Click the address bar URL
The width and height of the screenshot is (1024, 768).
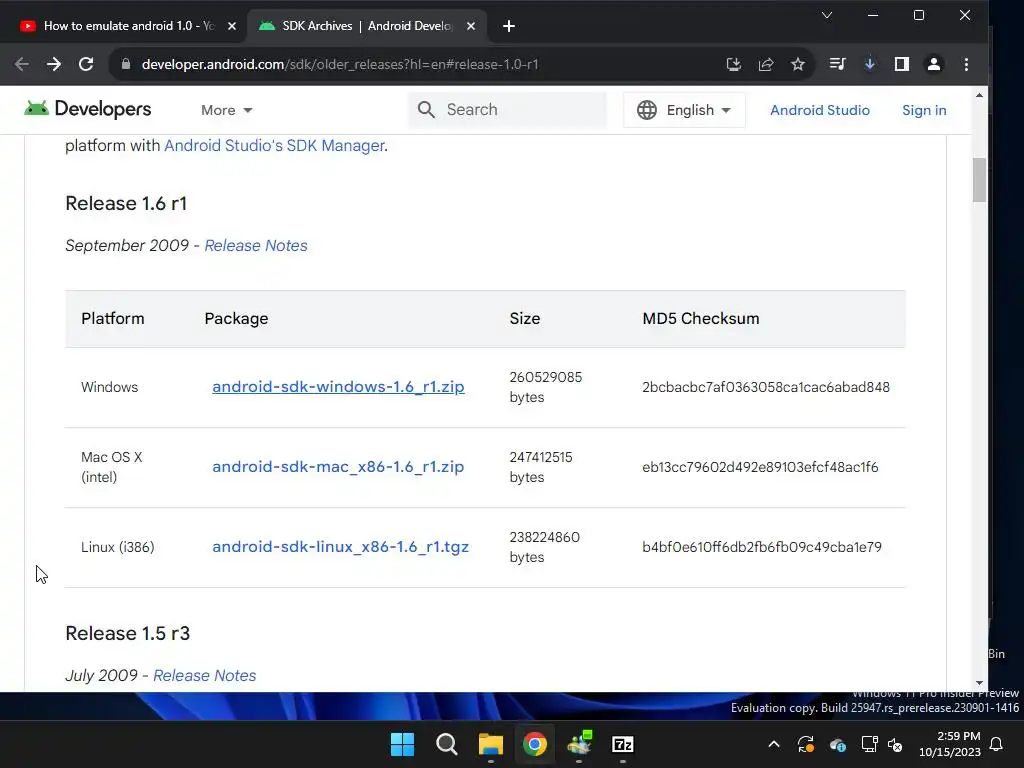(x=340, y=64)
